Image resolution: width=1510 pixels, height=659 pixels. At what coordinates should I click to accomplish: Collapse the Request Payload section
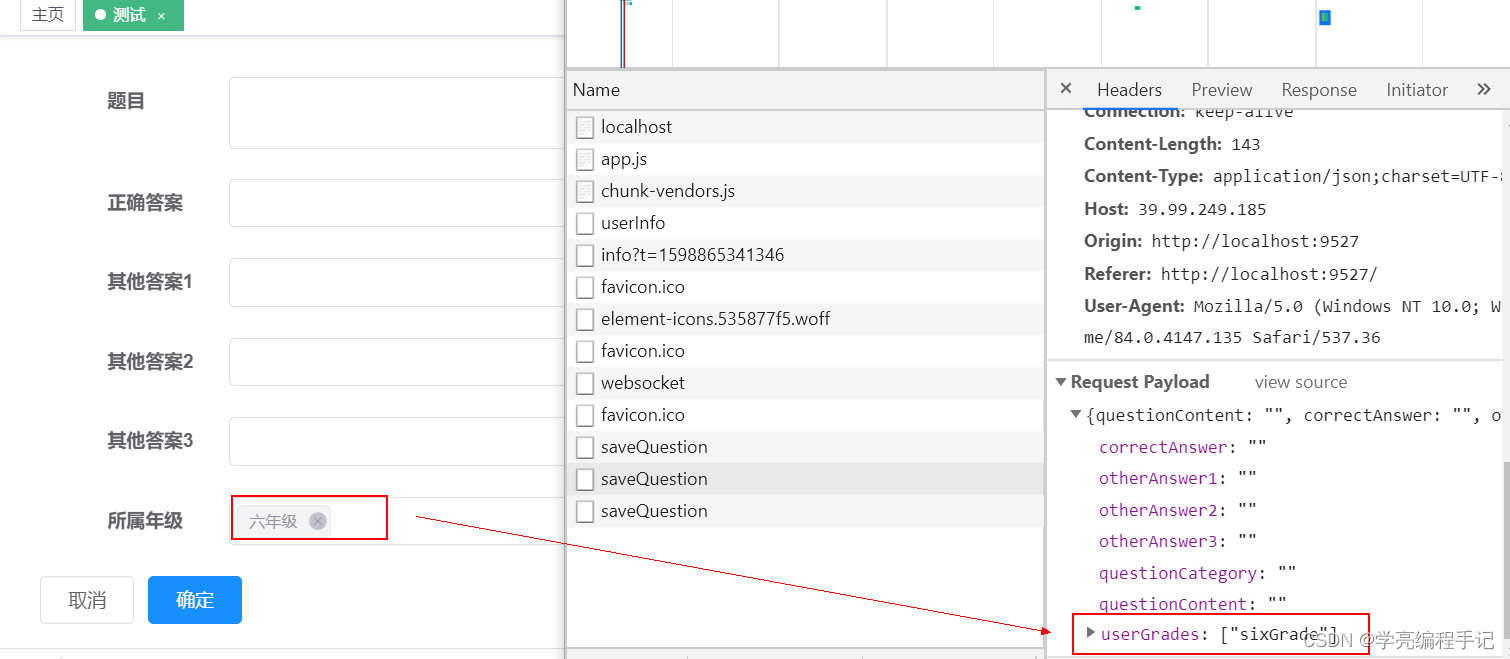tap(1061, 382)
